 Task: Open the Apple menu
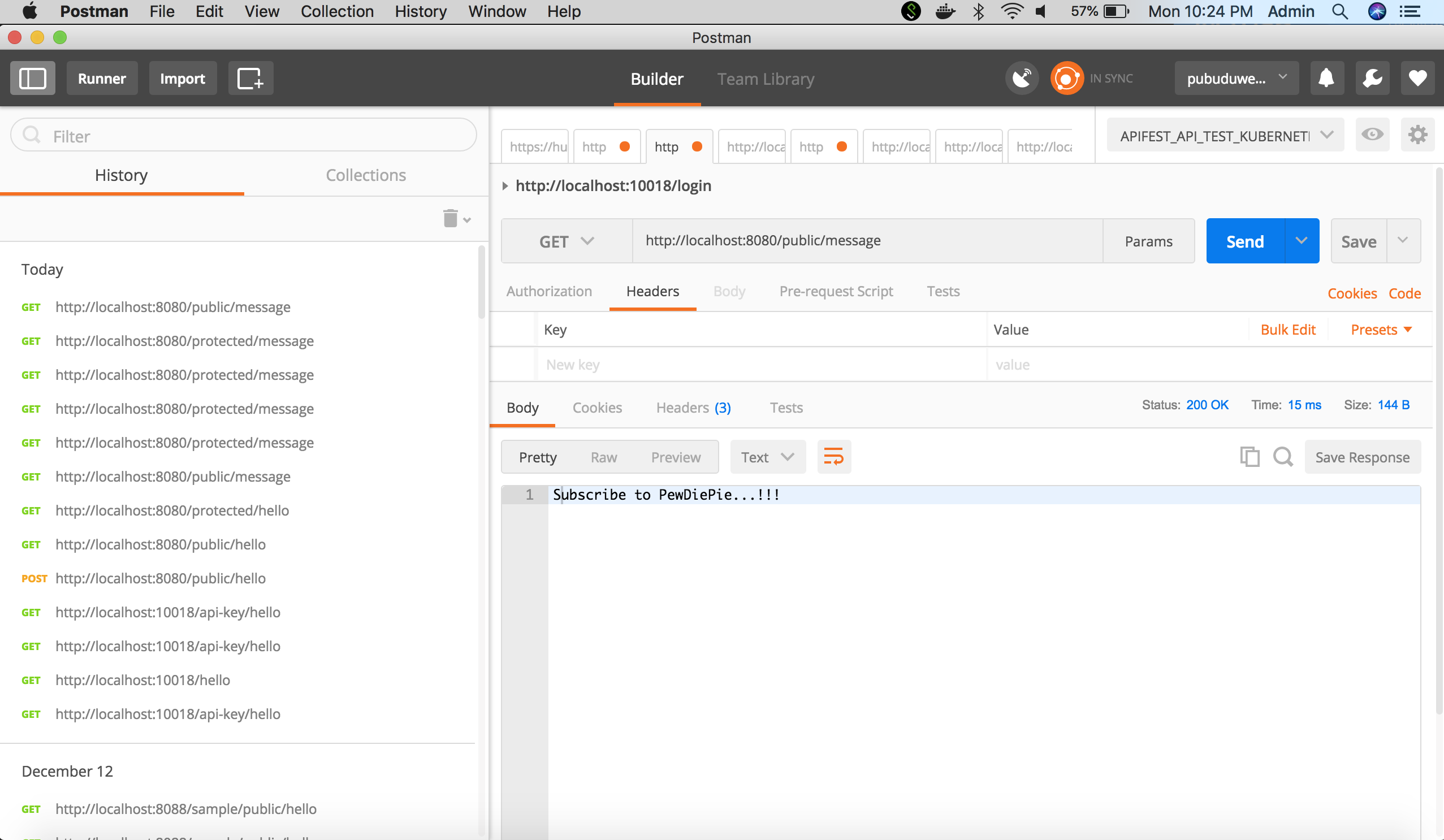pos(30,11)
